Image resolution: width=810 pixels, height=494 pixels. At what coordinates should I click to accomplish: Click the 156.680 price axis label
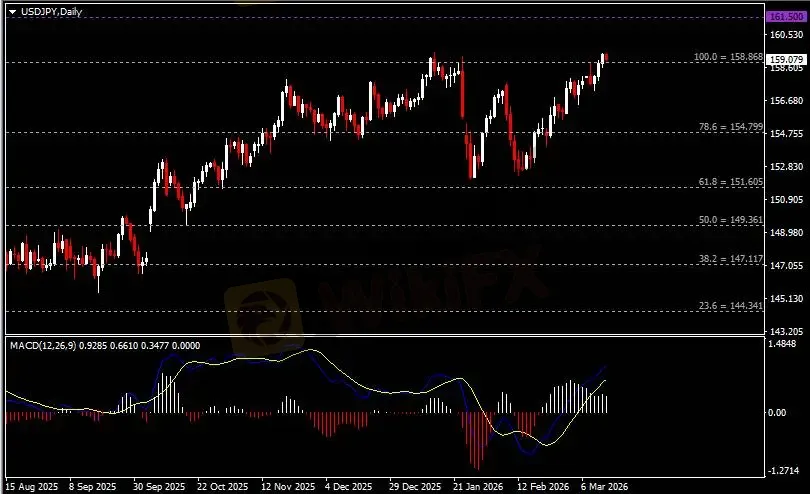click(784, 101)
